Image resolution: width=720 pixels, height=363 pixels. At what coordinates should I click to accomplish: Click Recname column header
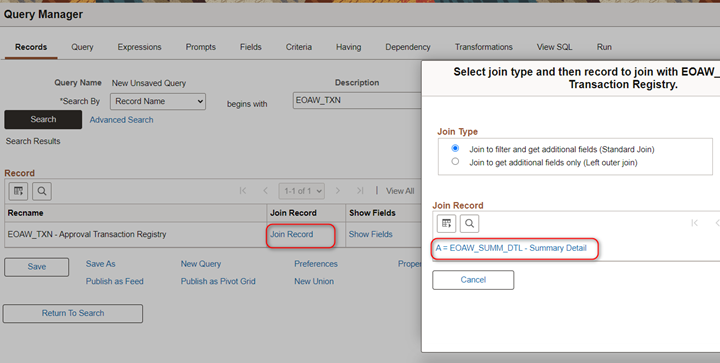coord(25,213)
